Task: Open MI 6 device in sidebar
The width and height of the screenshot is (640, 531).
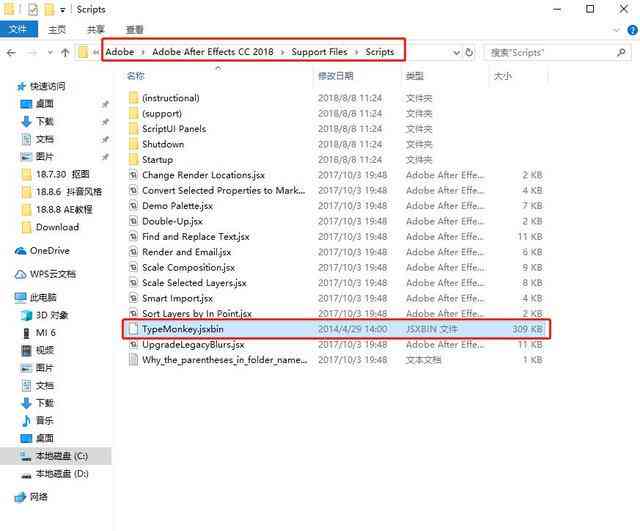Action: [45, 333]
